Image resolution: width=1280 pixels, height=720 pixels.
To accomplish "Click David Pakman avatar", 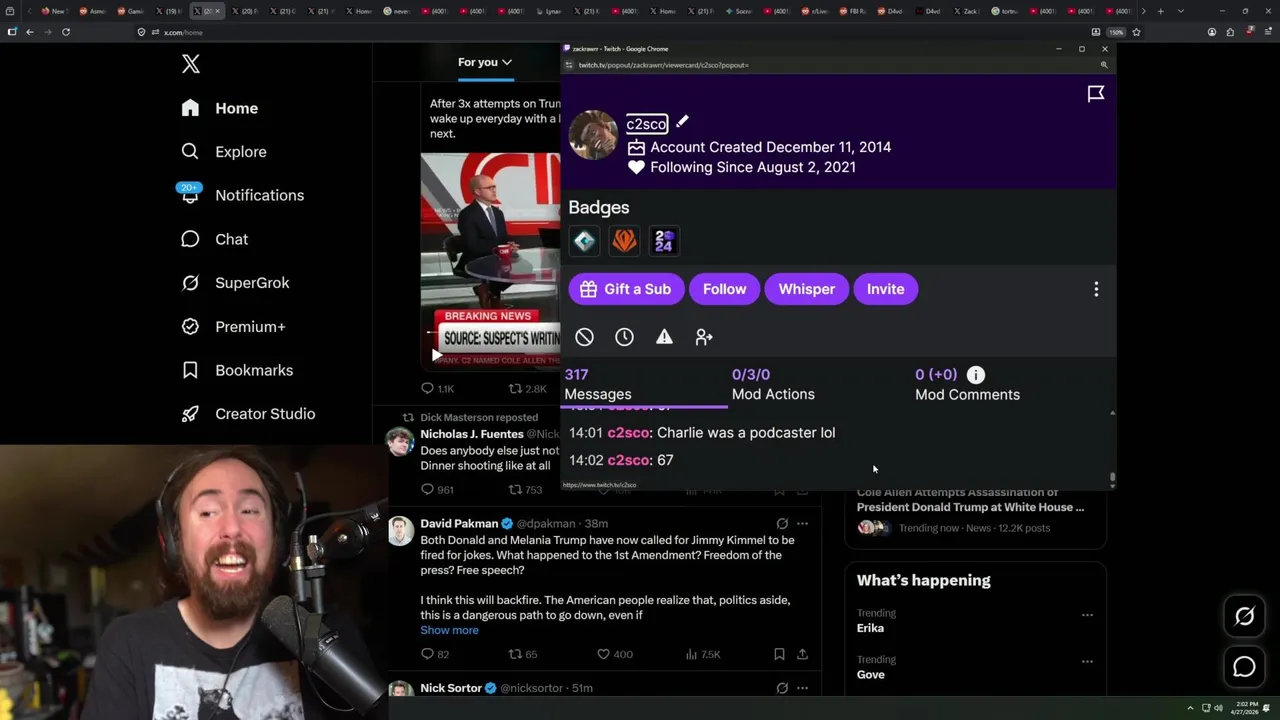I will pyautogui.click(x=400, y=531).
